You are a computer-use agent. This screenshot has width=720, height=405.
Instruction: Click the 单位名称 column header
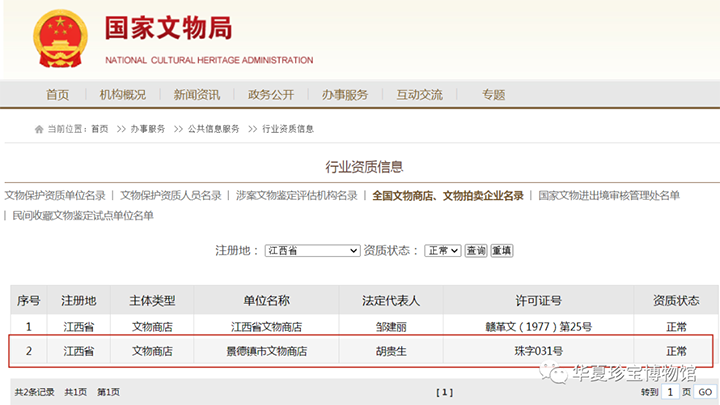pos(266,301)
